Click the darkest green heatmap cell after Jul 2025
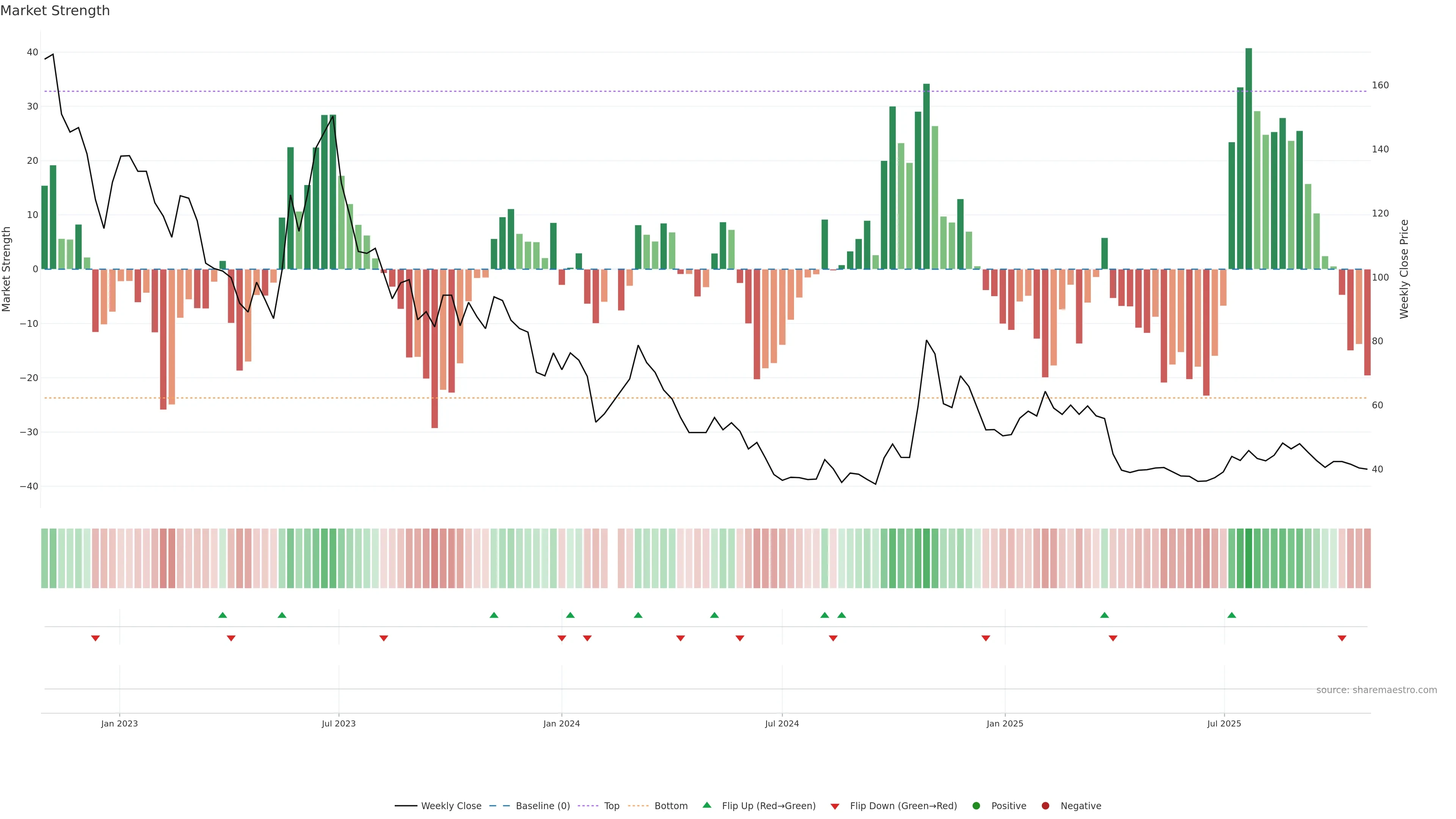The width and height of the screenshot is (1456, 819). click(1249, 558)
